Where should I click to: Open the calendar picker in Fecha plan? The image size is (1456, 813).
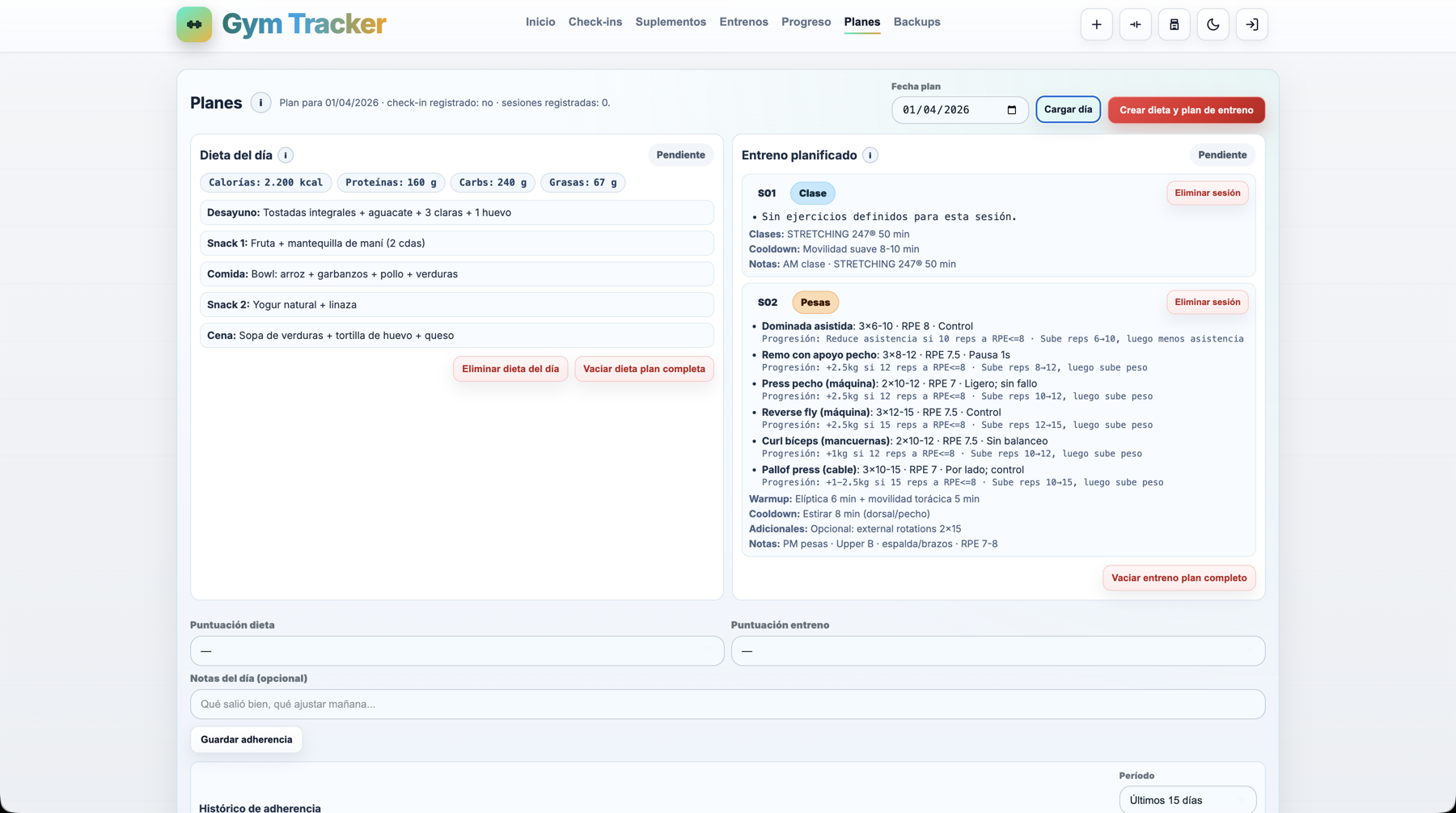click(1013, 109)
